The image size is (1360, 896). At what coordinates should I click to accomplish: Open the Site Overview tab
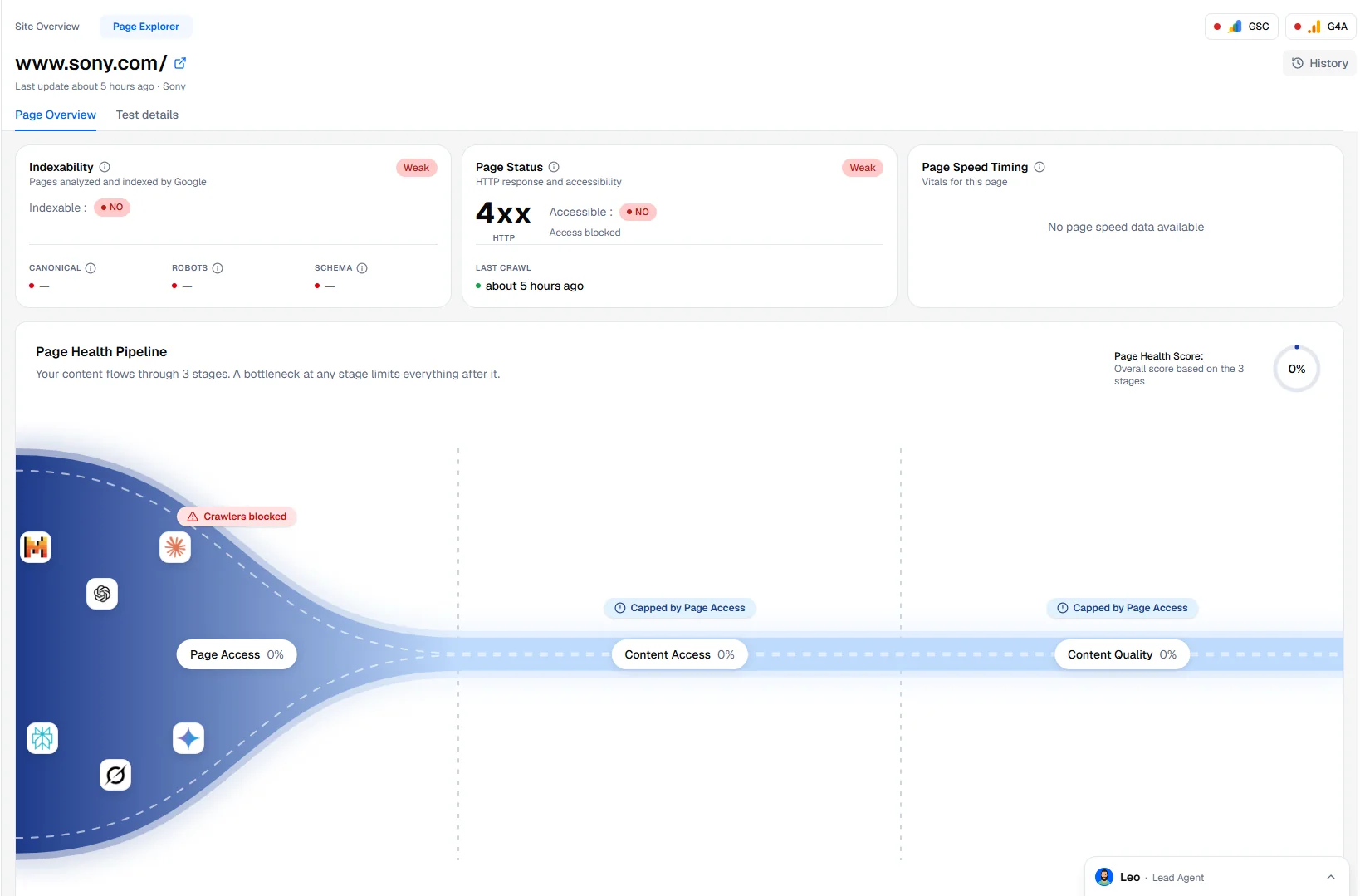(x=47, y=27)
